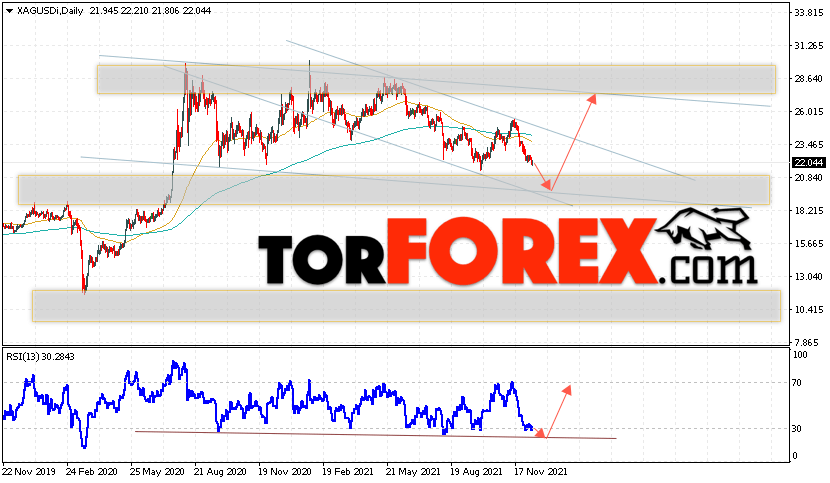Click the 7.865 price scale label
Screen dimensions: 830x483
click(810, 342)
